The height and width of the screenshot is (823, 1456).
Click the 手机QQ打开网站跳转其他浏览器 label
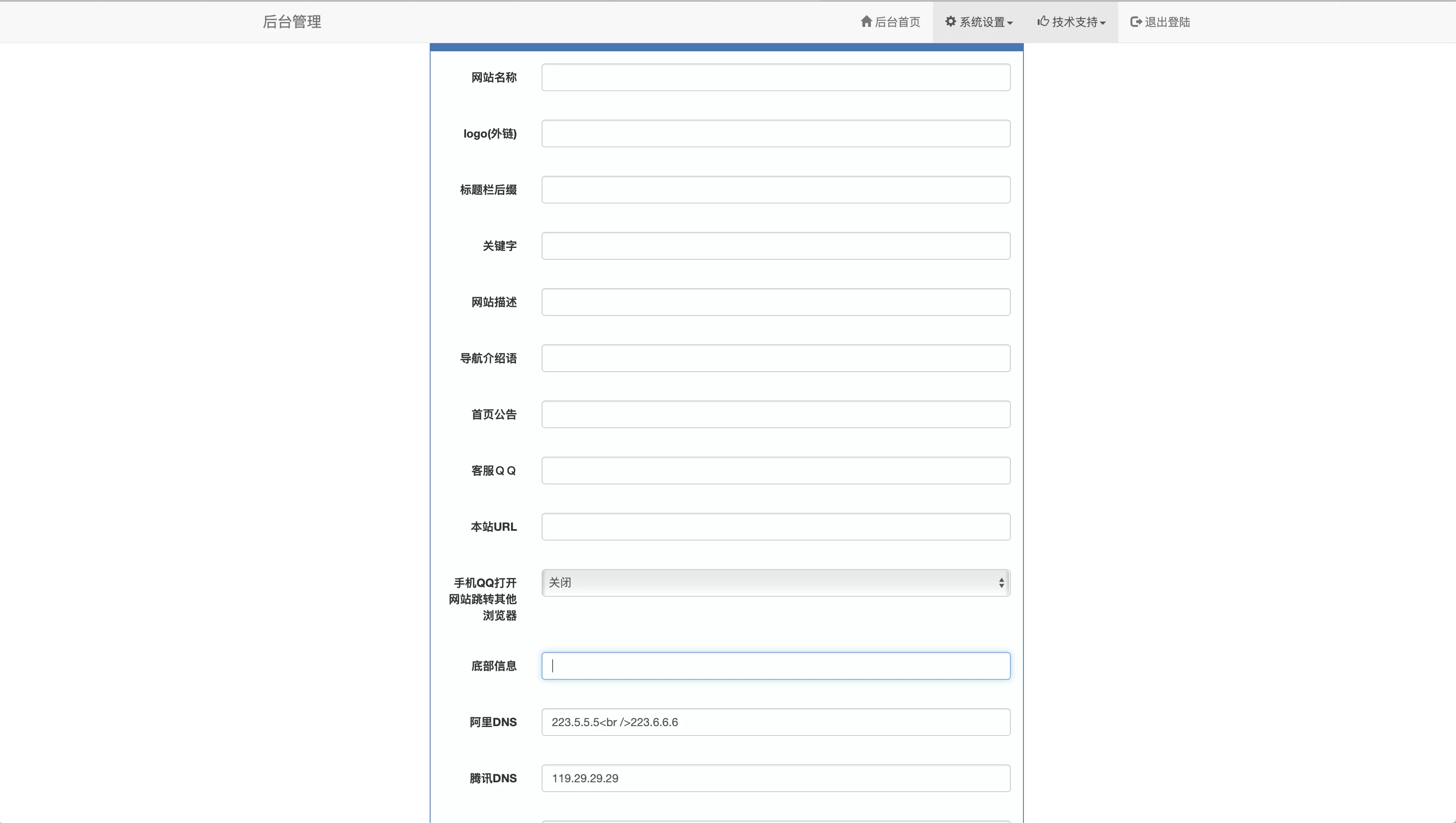click(483, 599)
